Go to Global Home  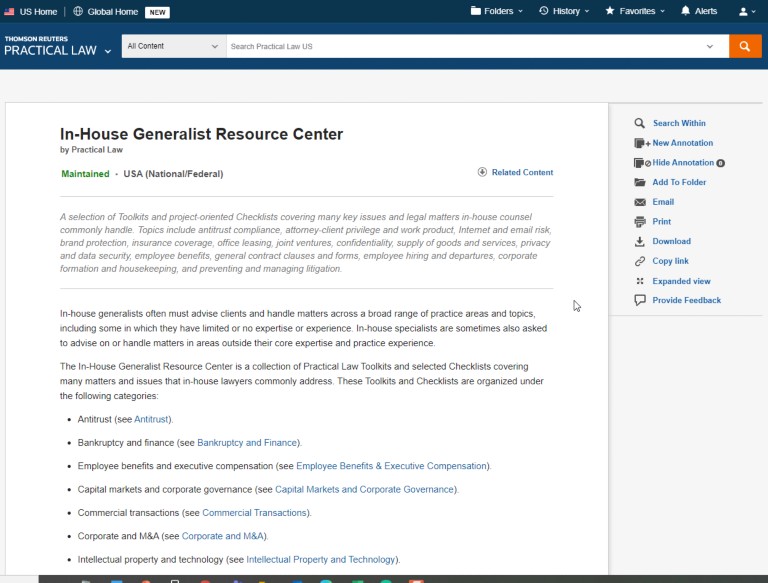click(113, 12)
